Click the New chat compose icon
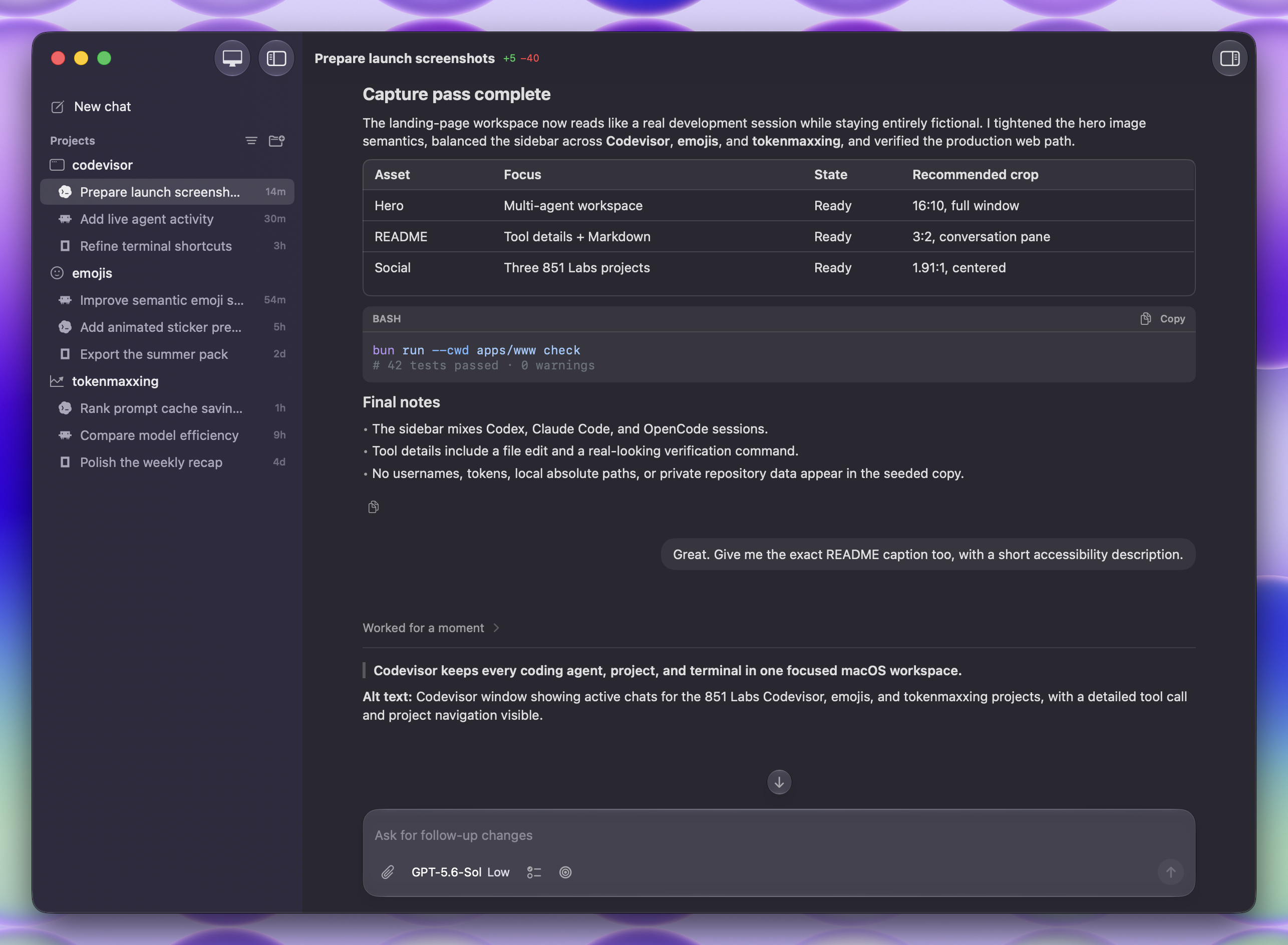1288x945 pixels. (57, 107)
